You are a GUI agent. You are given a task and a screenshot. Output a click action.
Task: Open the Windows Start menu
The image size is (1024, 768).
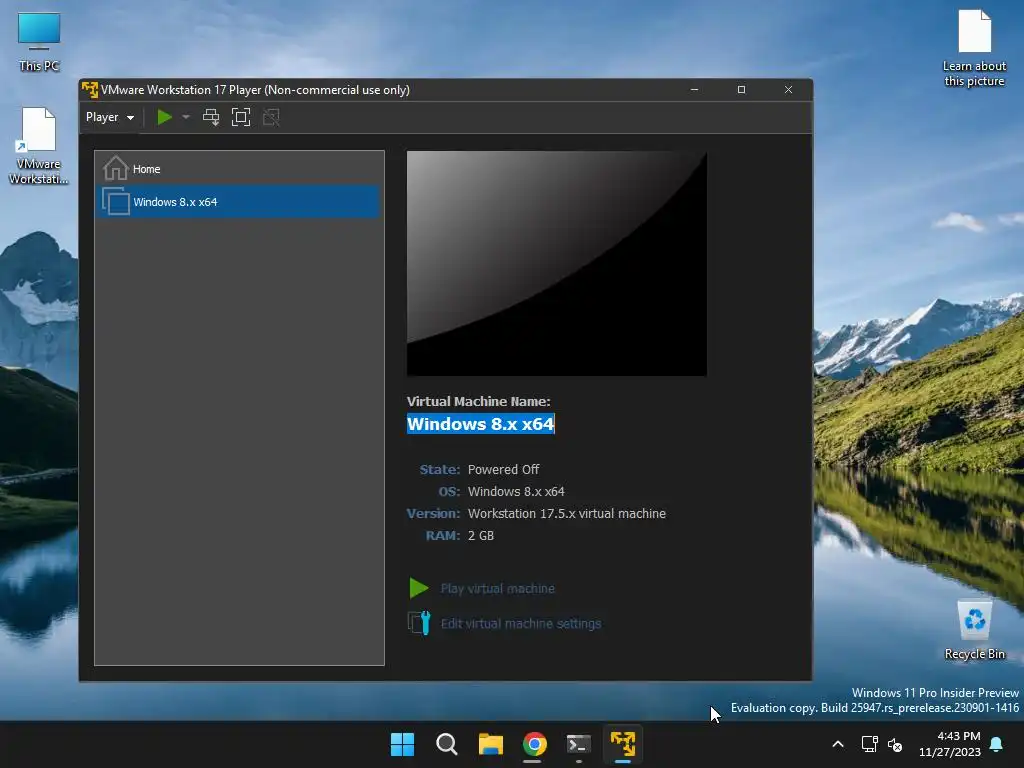point(402,744)
